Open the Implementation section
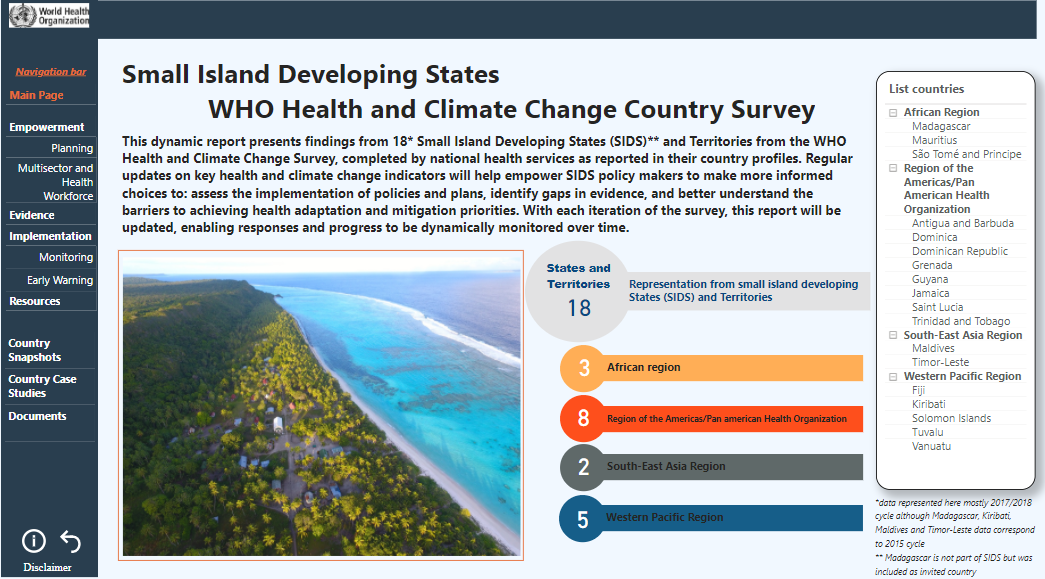Image resolution: width=1045 pixels, height=579 pixels. (x=50, y=236)
